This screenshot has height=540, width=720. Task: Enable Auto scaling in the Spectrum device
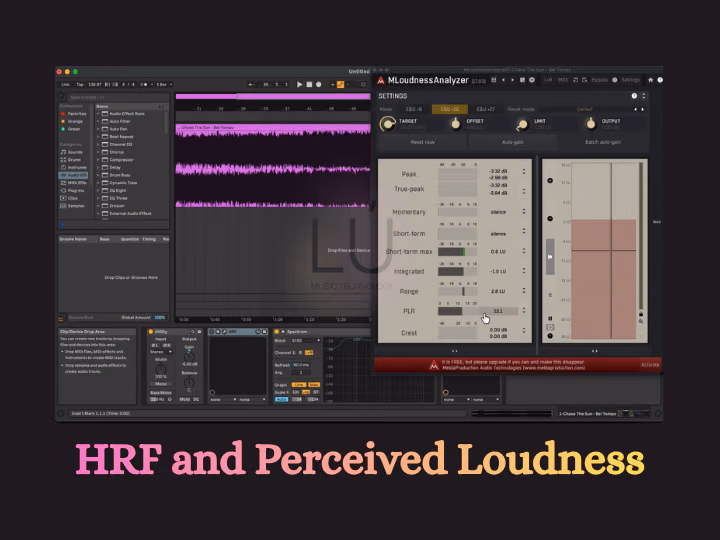(x=281, y=399)
